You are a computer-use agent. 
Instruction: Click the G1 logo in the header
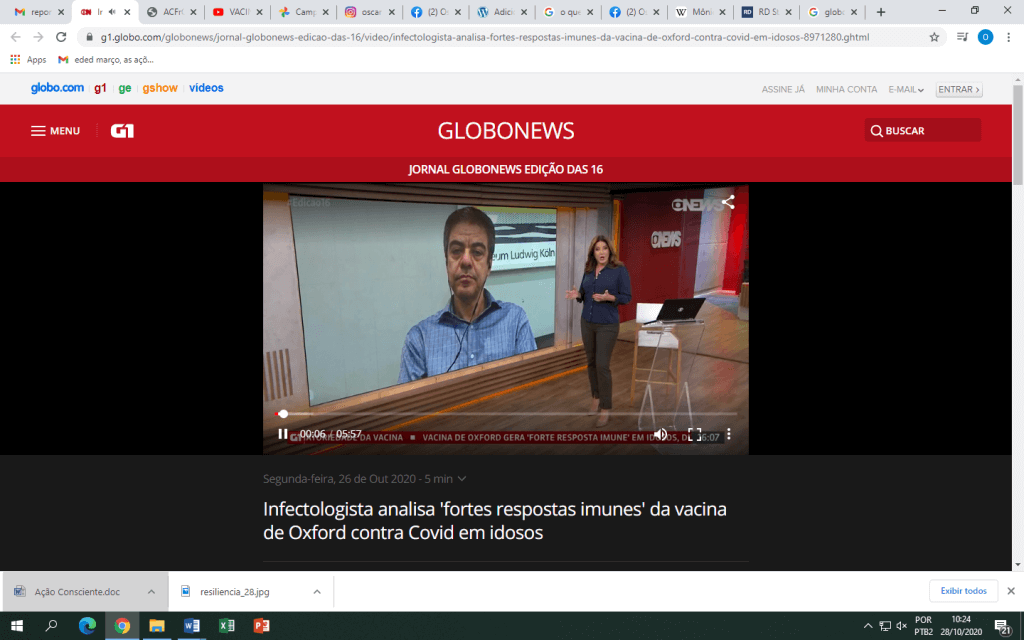pyautogui.click(x=122, y=131)
